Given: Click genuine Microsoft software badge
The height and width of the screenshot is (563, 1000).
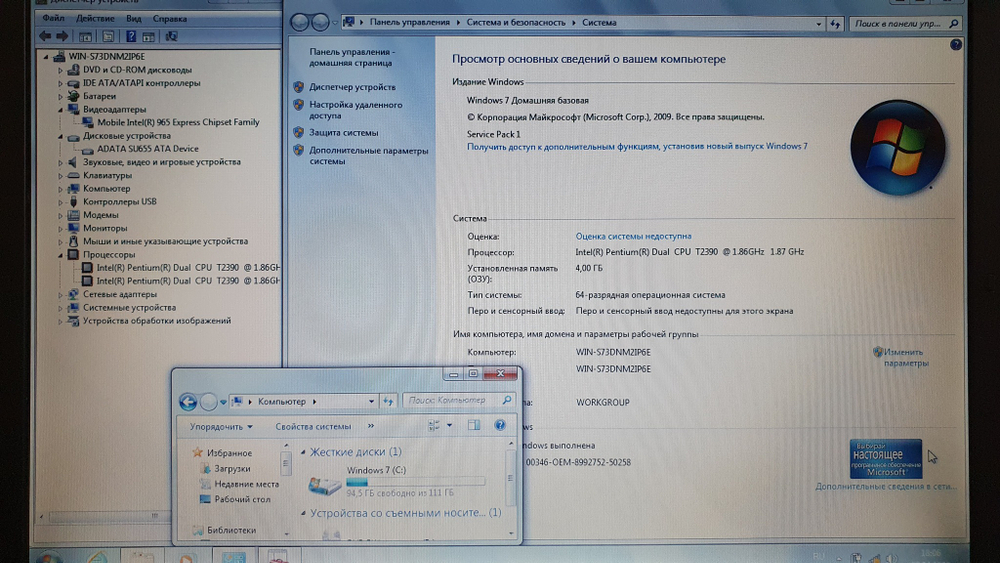Looking at the screenshot, I should click(x=886, y=458).
